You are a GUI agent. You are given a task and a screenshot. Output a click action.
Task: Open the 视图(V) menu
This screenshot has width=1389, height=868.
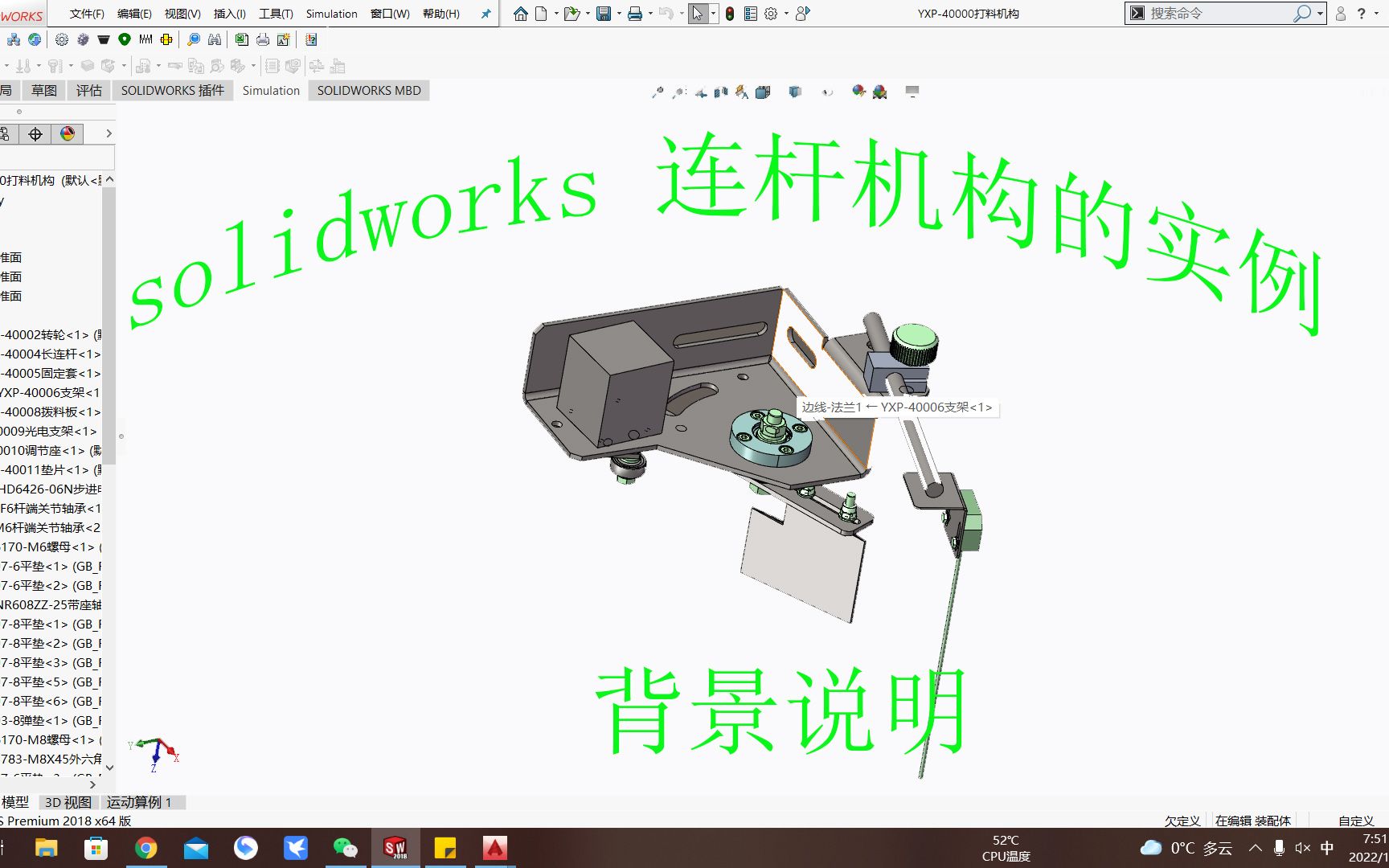pos(182,14)
